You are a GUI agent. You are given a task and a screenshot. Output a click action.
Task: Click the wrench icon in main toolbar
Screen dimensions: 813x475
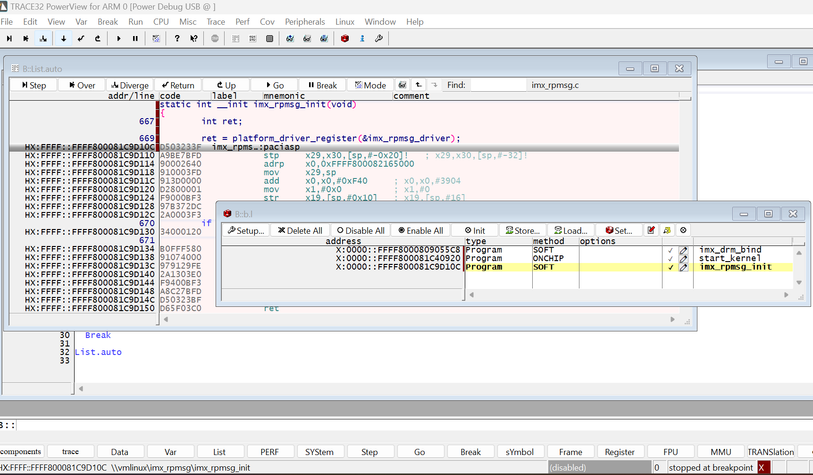378,39
